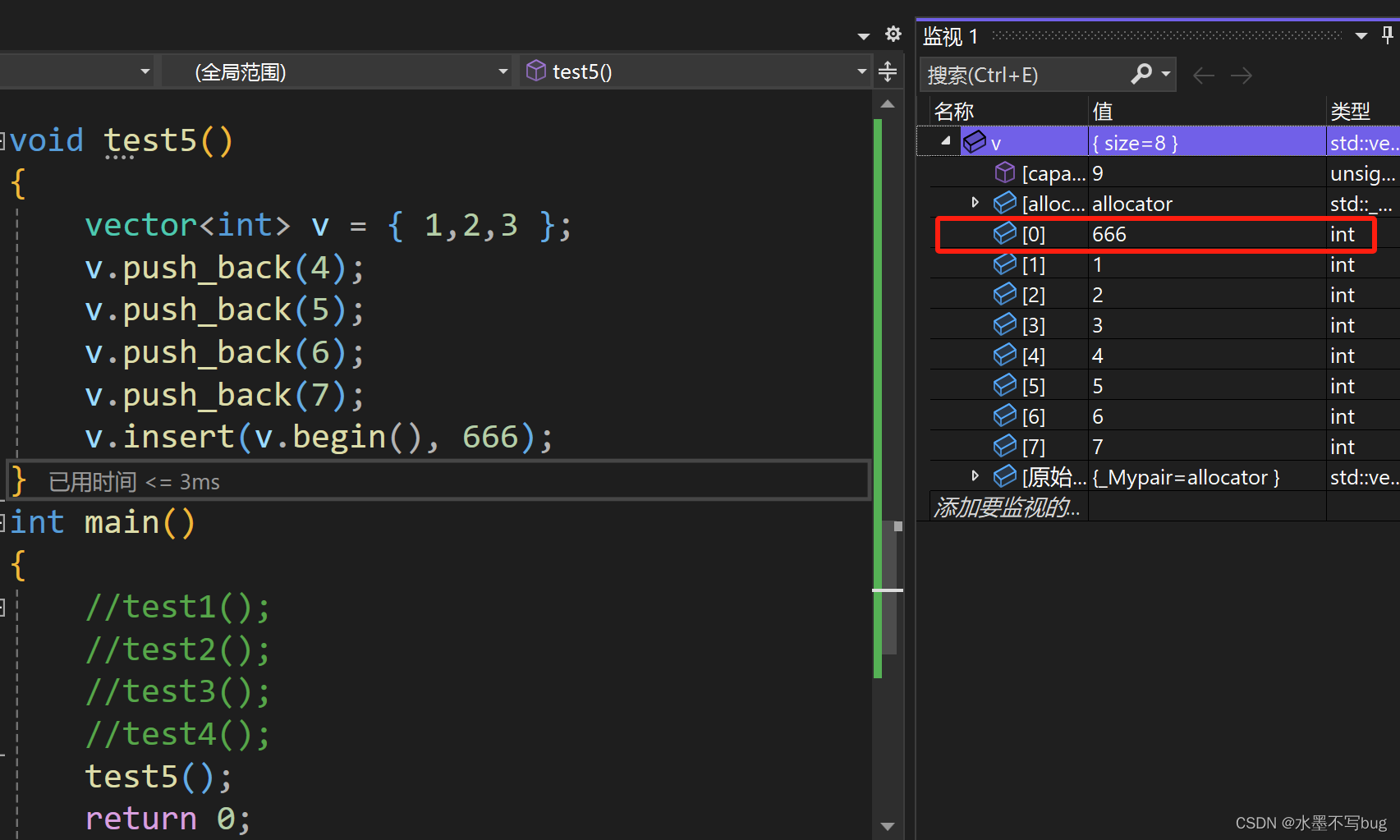Click the search magnifier in Watch panel
Viewport: 1400px width, 840px height.
(1141, 74)
